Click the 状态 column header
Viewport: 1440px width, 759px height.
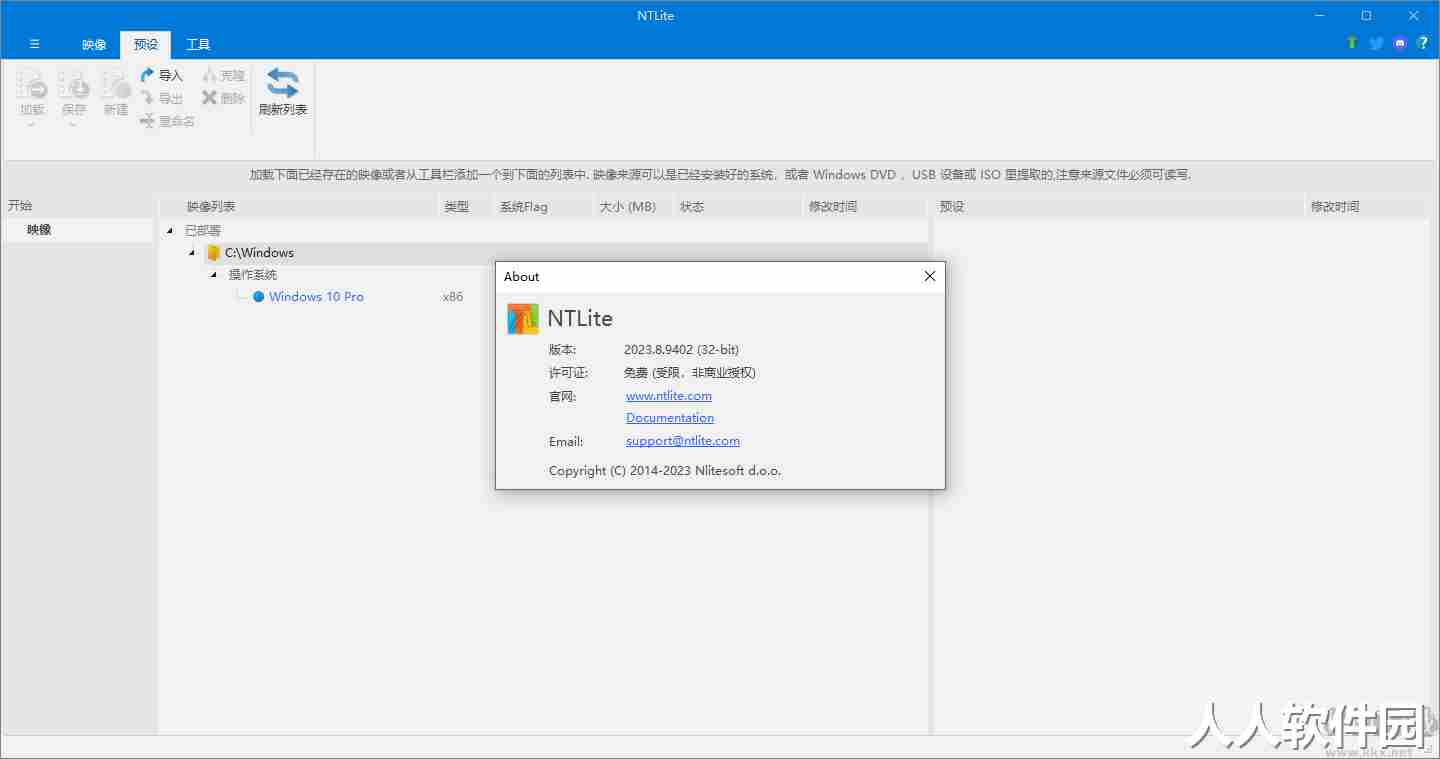(x=738, y=207)
